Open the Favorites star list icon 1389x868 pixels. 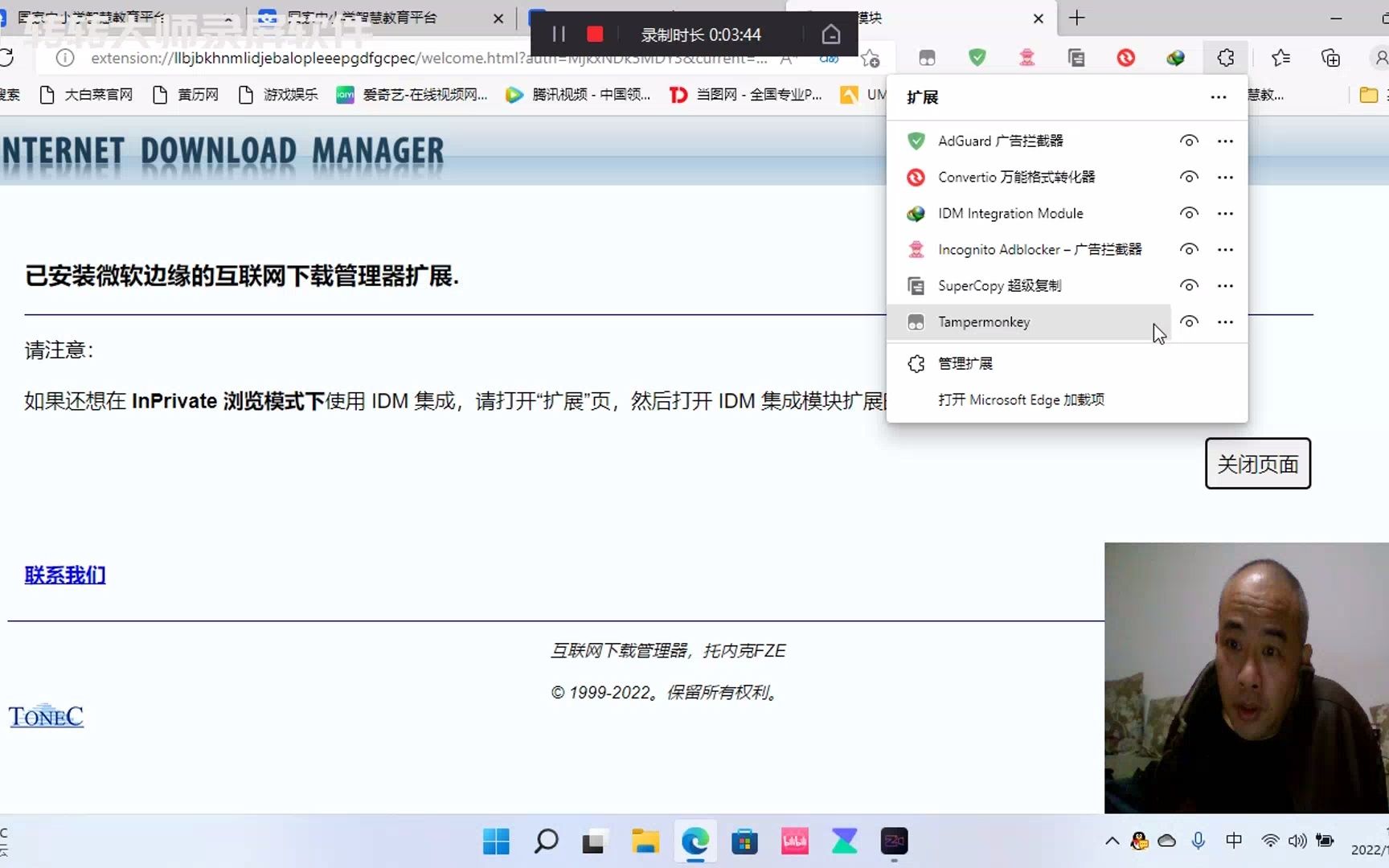[x=1281, y=58]
